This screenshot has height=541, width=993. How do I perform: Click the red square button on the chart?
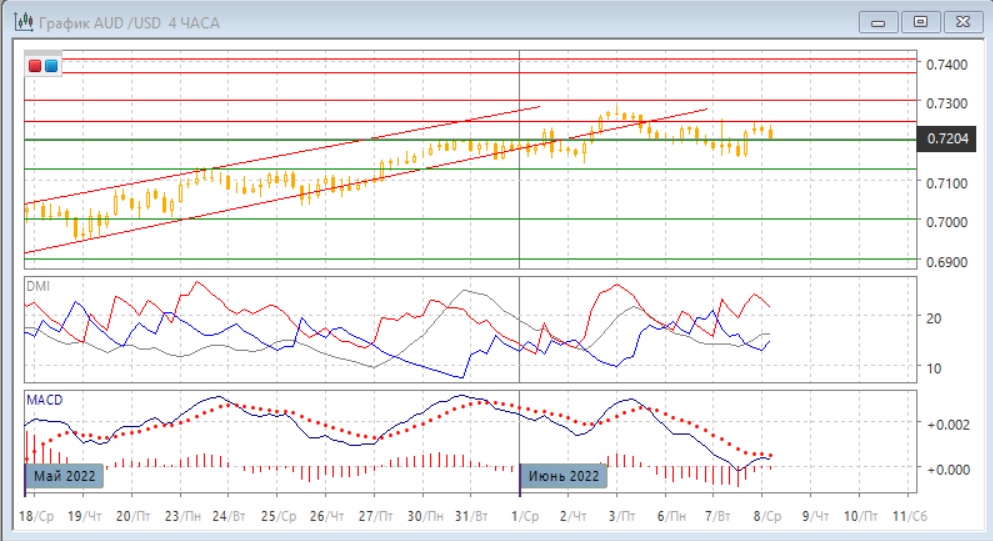[x=36, y=66]
